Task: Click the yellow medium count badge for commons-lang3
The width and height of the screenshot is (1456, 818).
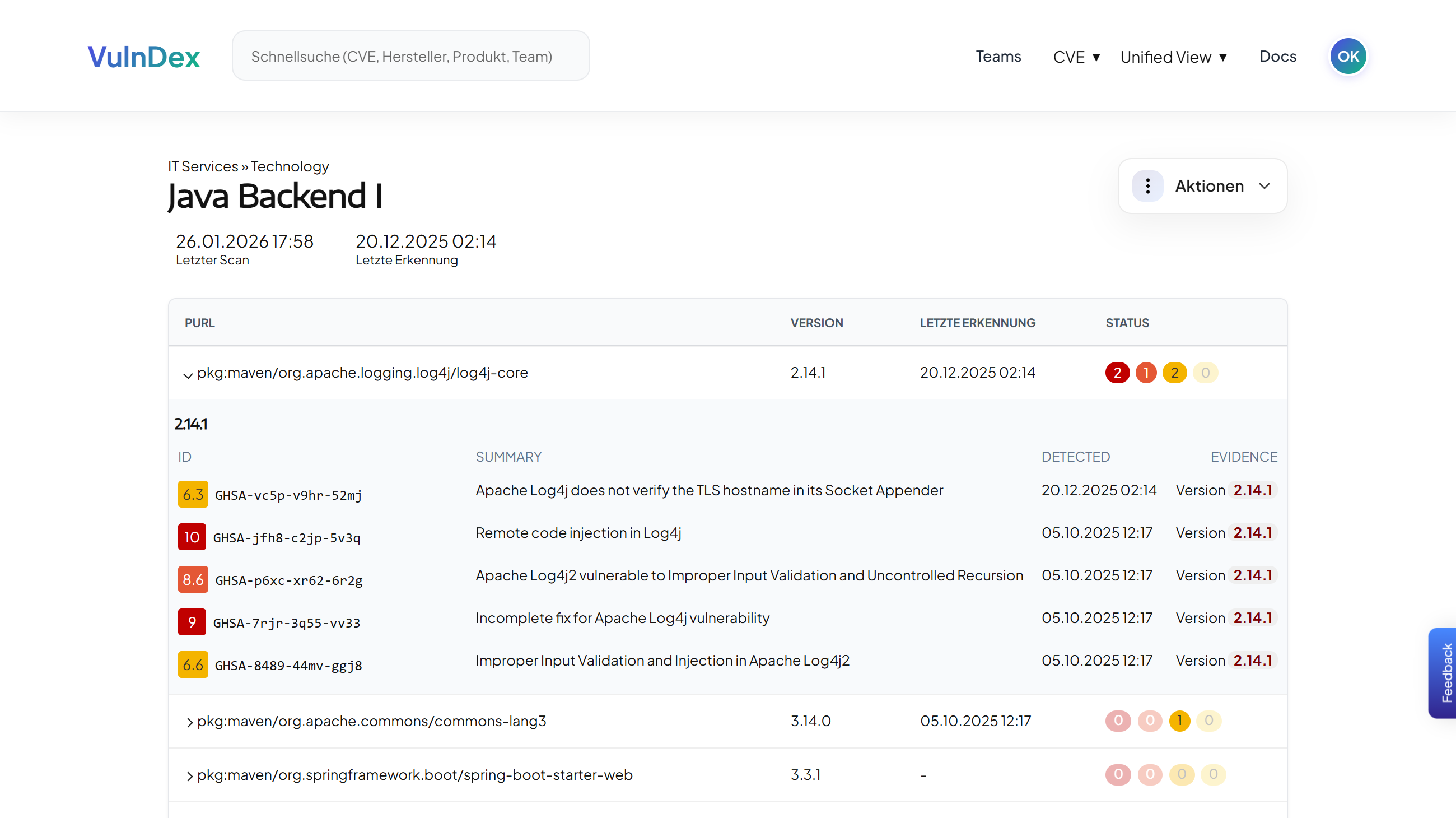Action: click(1179, 721)
